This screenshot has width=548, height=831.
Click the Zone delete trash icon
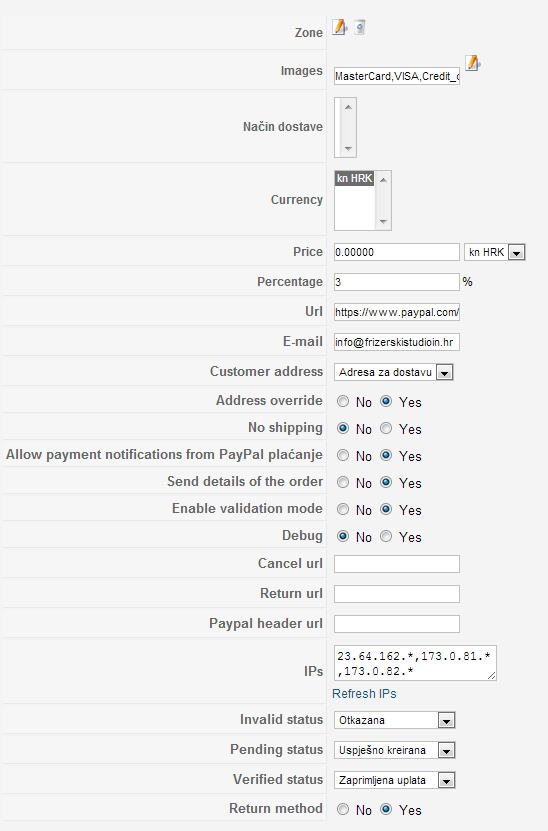360,26
